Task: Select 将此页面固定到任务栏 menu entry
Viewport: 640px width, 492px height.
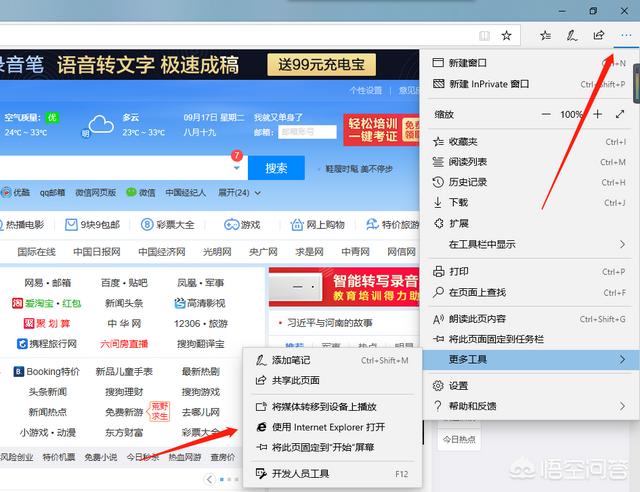Action: point(529,339)
